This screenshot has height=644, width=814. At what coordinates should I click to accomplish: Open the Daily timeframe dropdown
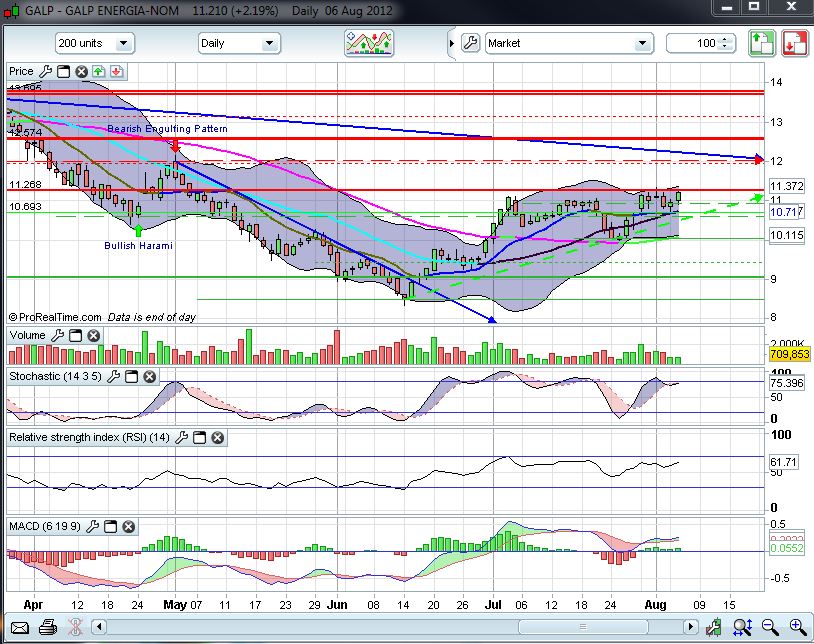tap(239, 43)
